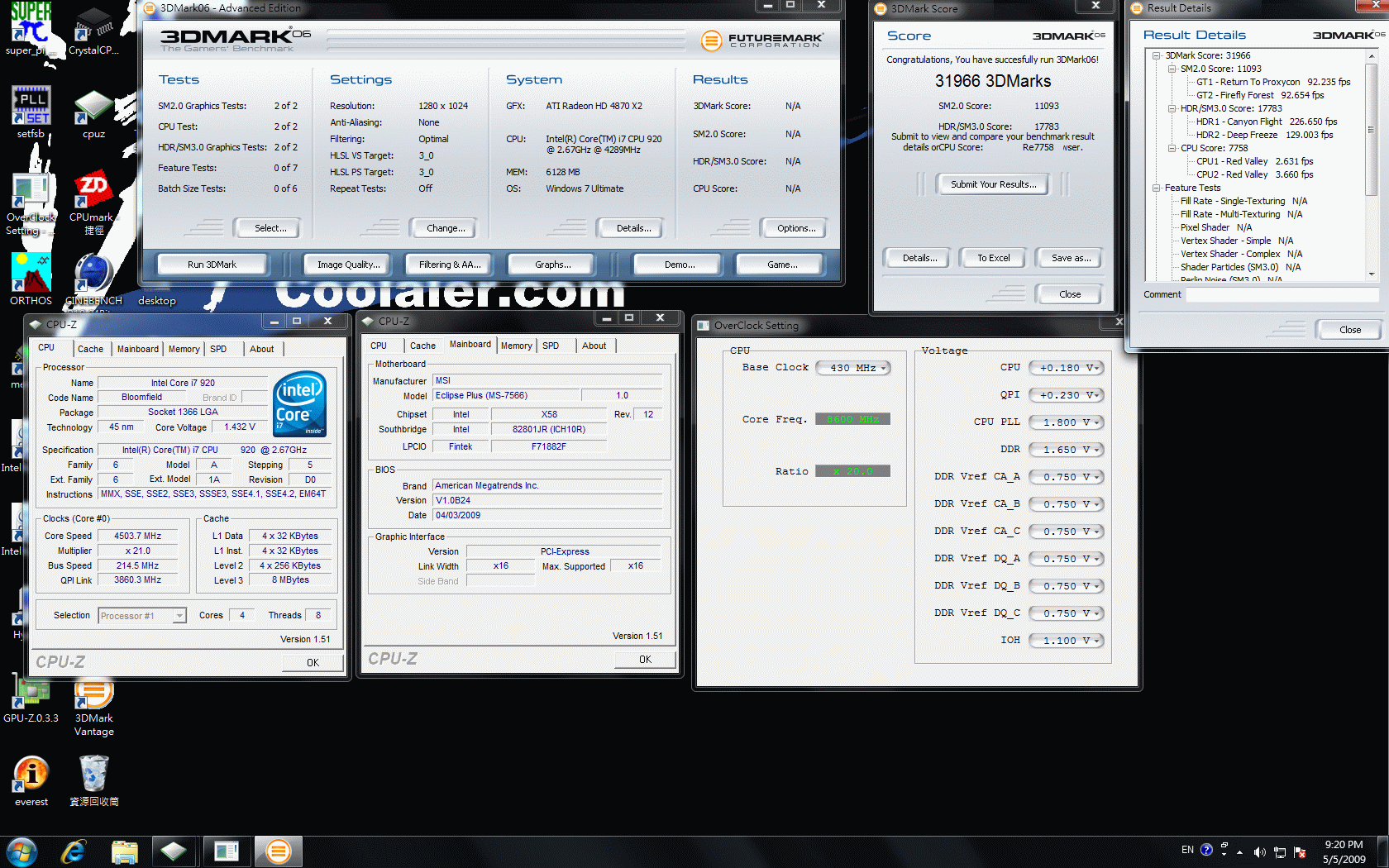Open the CPUmark ZD desktop shortcut
Image resolution: width=1389 pixels, height=868 pixels.
pyautogui.click(x=93, y=203)
